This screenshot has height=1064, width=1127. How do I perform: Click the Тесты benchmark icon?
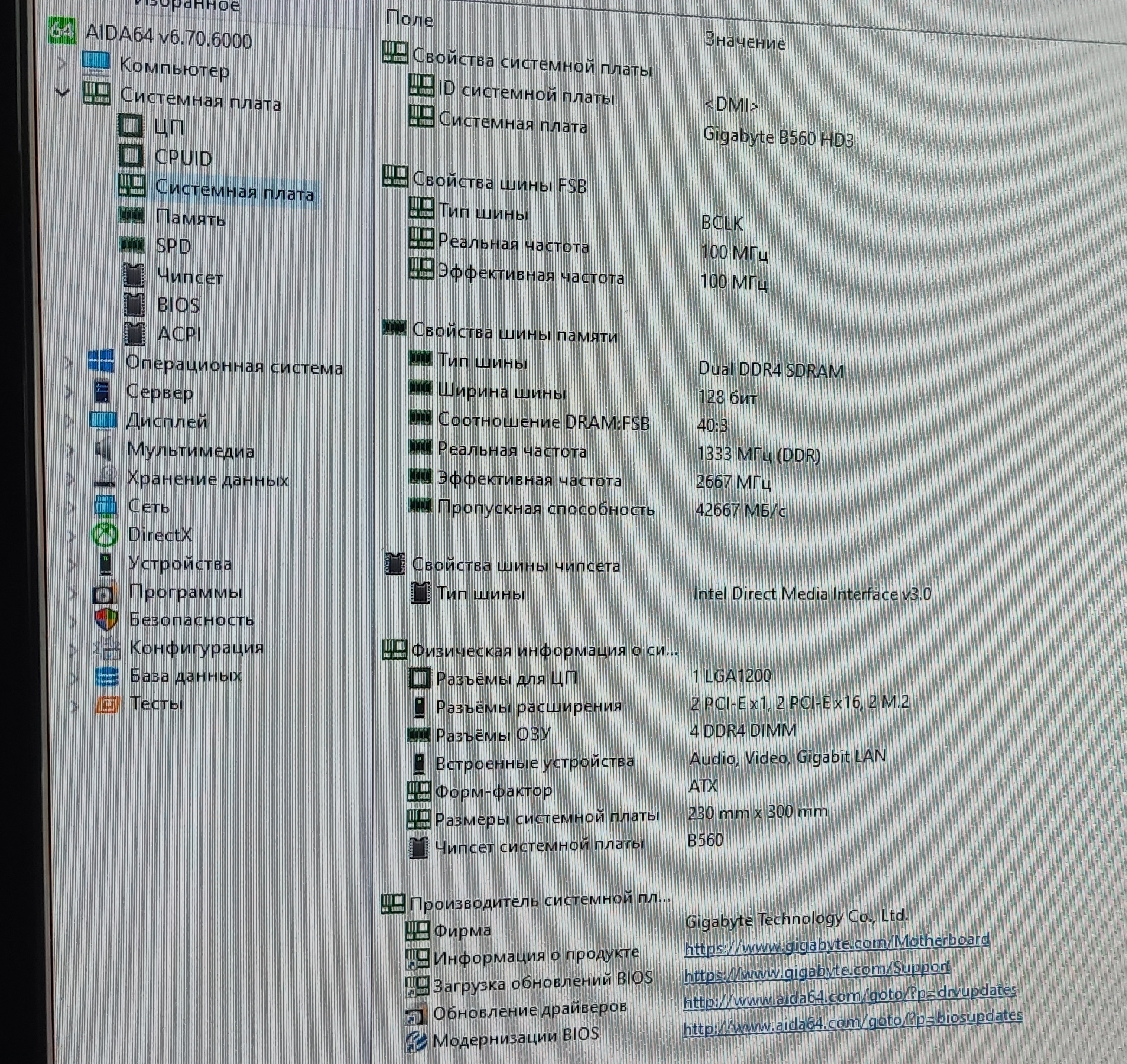pyautogui.click(x=108, y=704)
